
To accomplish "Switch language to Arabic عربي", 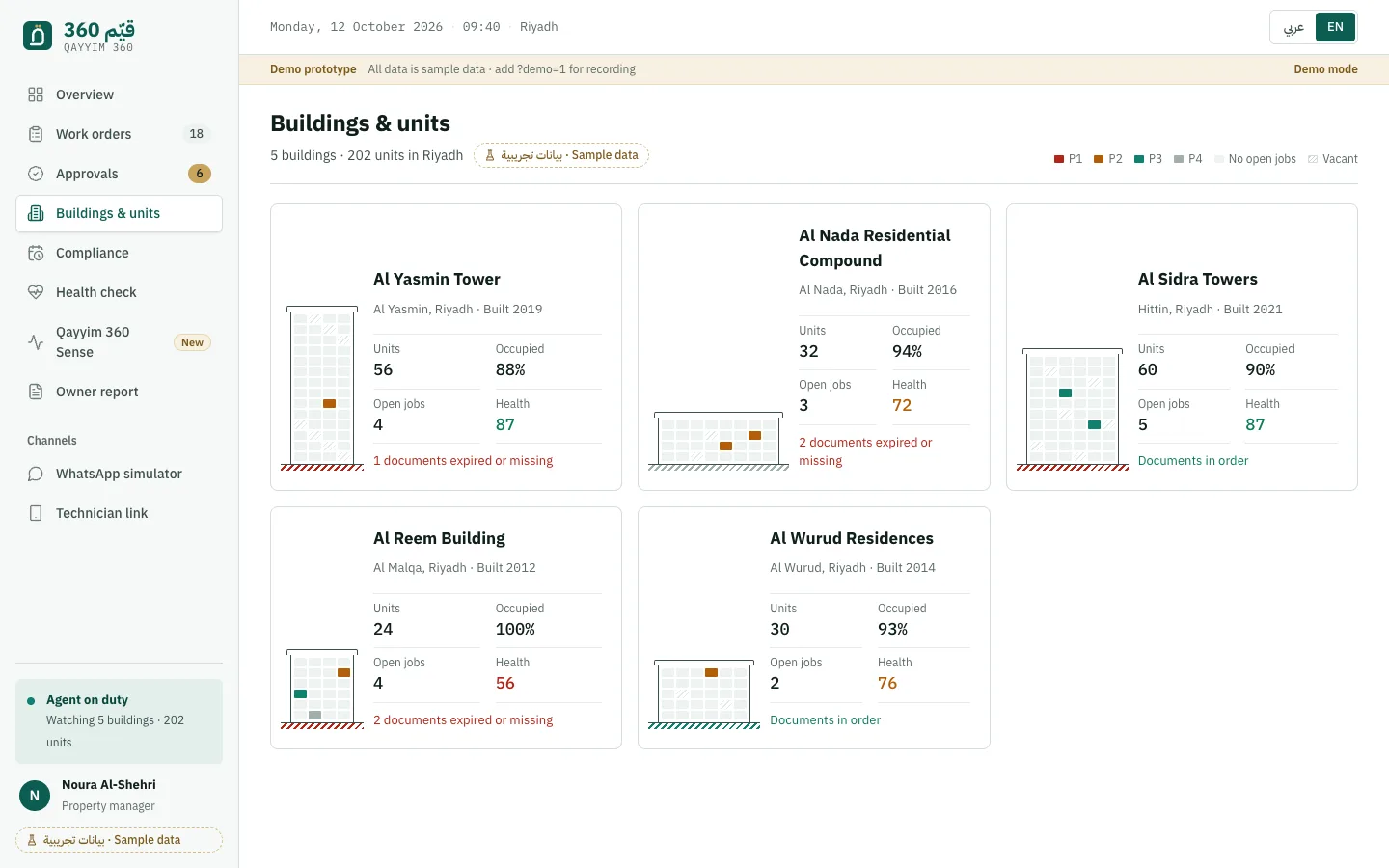I will click(x=1294, y=27).
